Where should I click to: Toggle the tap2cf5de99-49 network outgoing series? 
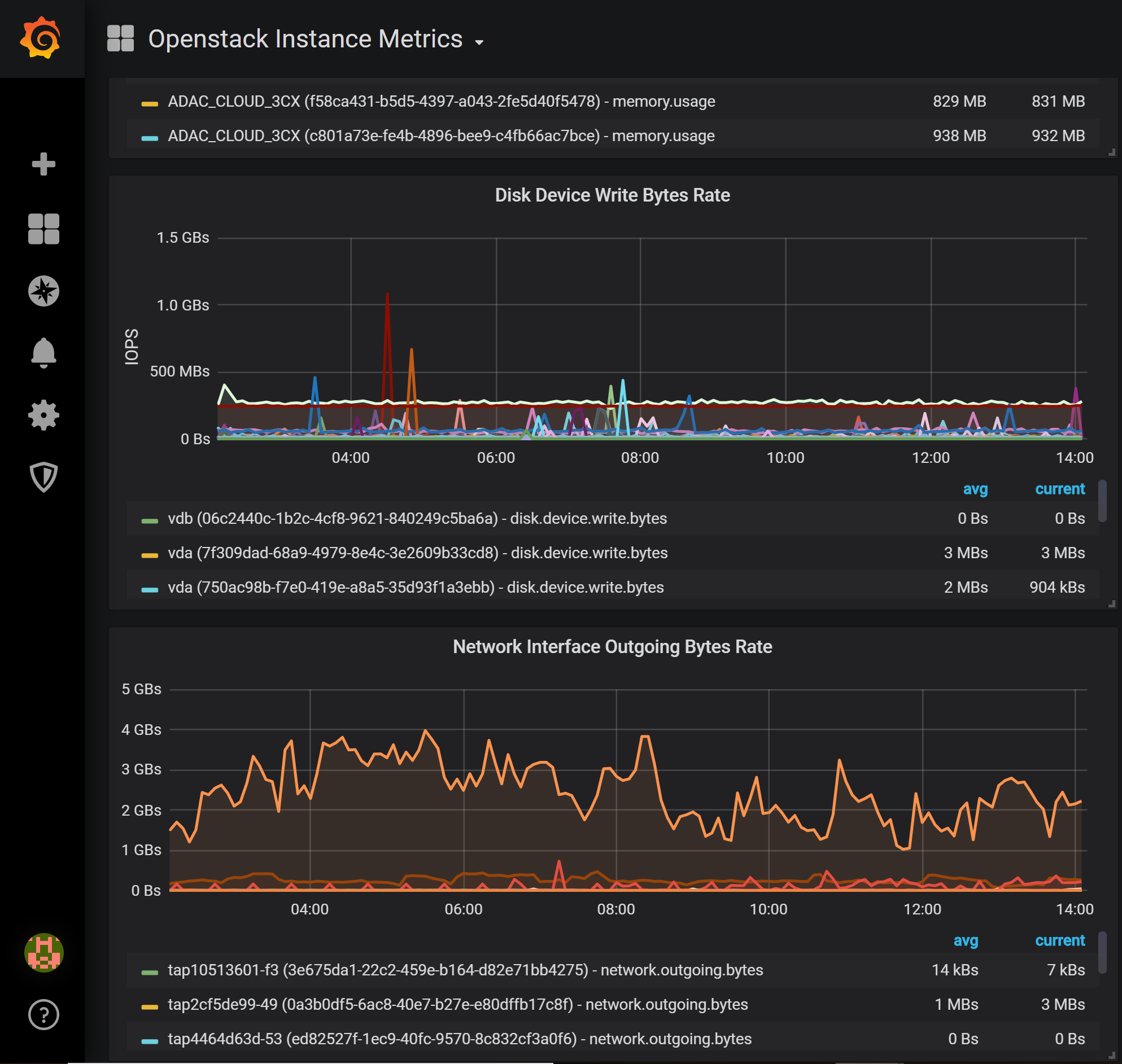[x=457, y=1004]
